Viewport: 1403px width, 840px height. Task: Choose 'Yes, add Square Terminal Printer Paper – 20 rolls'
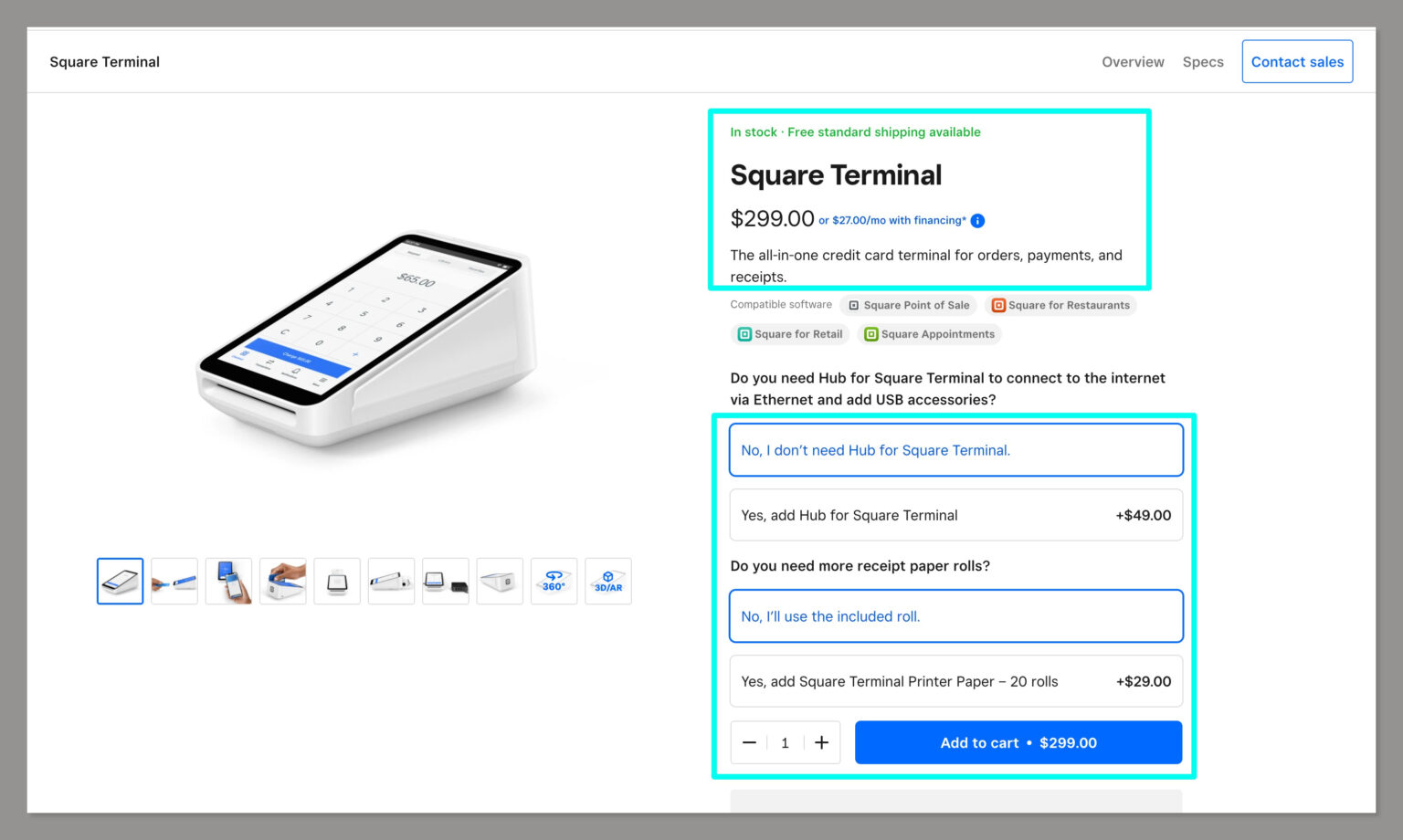[x=955, y=681]
